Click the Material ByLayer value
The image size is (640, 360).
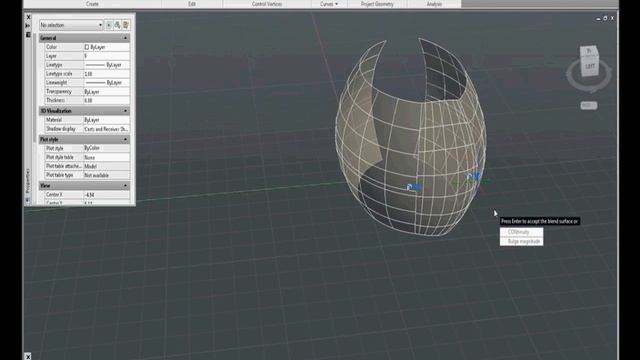[106, 120]
